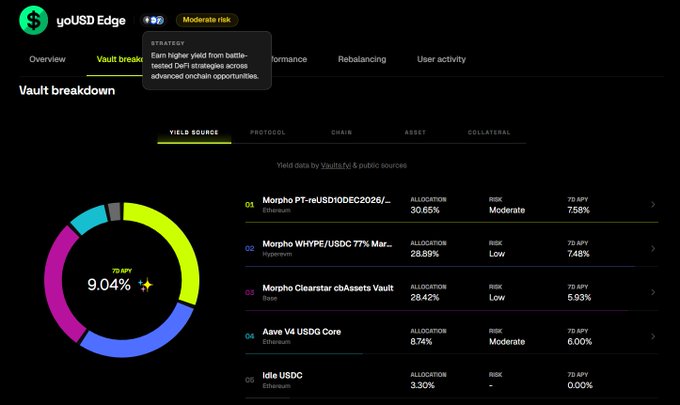Screen dimensions: 680x405
Task: Click the Morpho WHYPE/USDC 77% yield source name
Action: [x=327, y=244]
